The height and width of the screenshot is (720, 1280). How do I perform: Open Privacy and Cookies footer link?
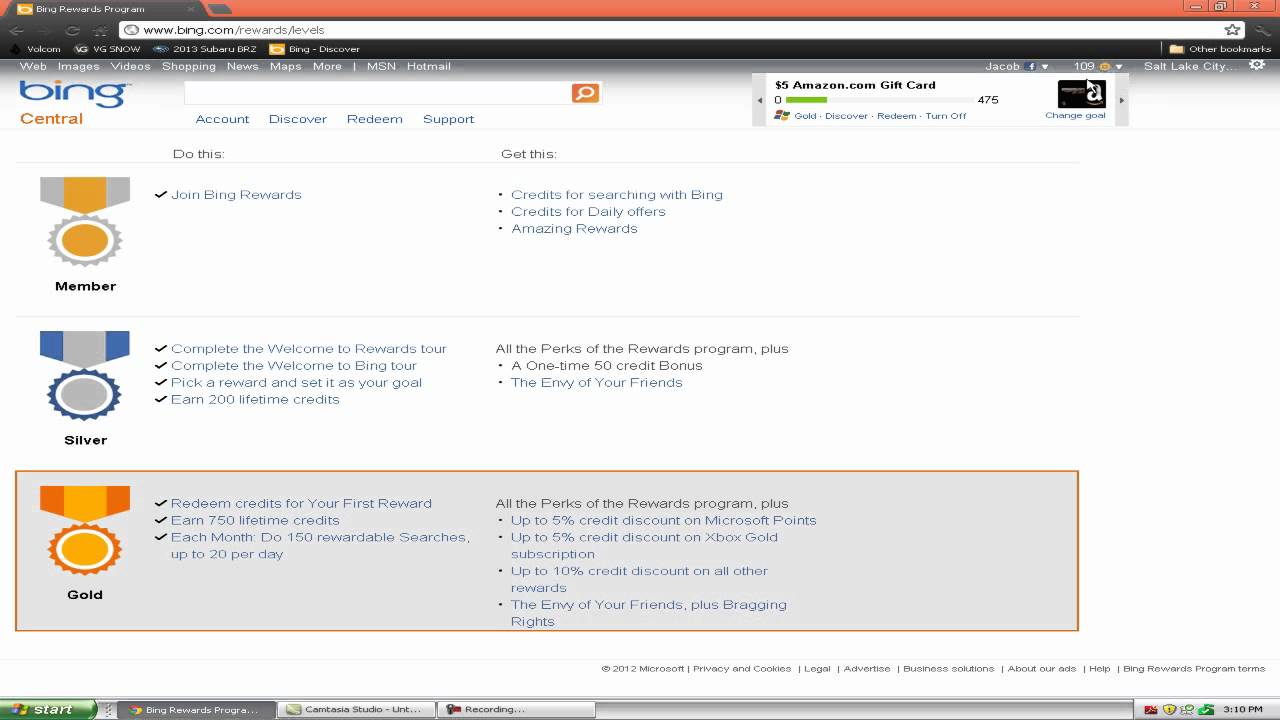click(742, 669)
